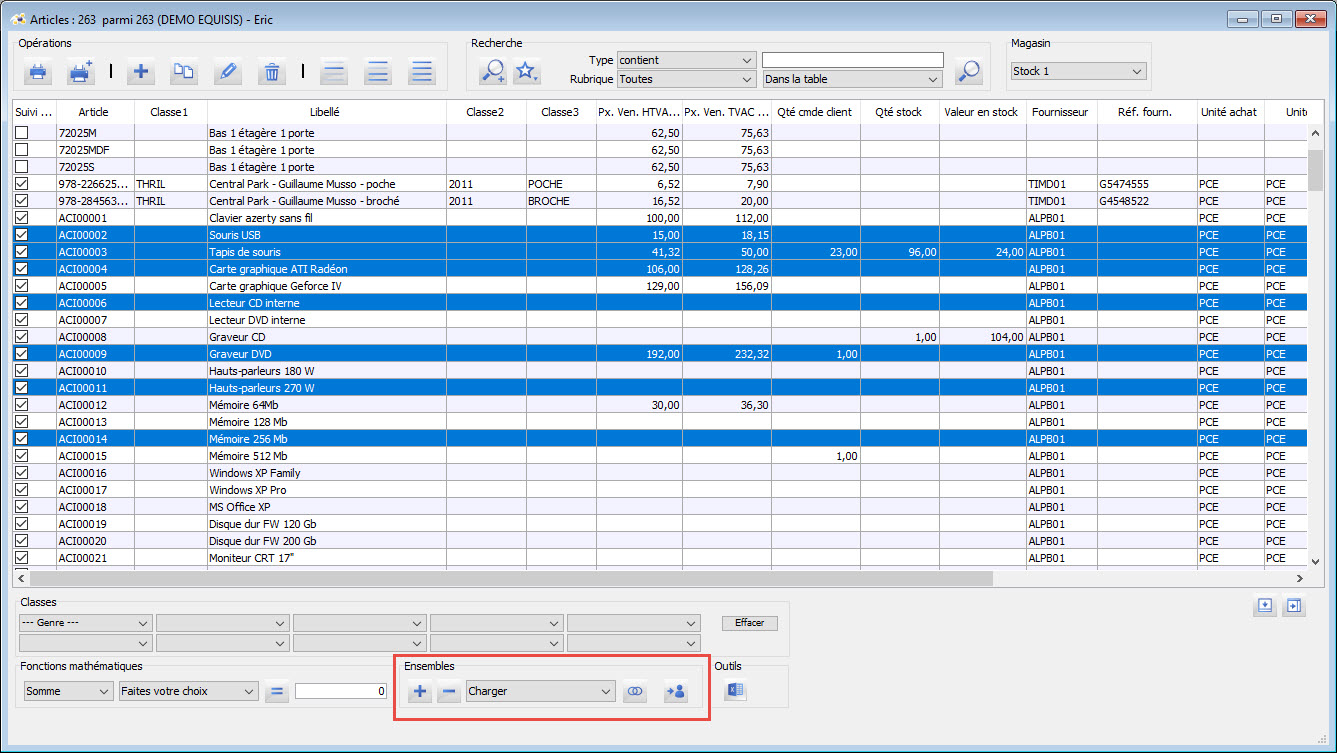The width and height of the screenshot is (1337, 753).
Task: Click the print icon in Opérations
Action: (x=37, y=72)
